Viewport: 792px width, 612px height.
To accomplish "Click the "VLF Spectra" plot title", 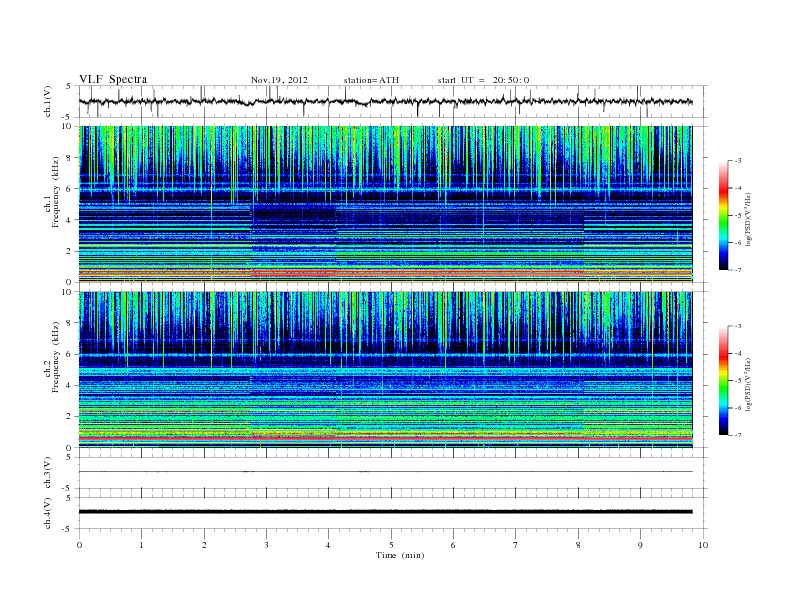I will tap(113, 79).
